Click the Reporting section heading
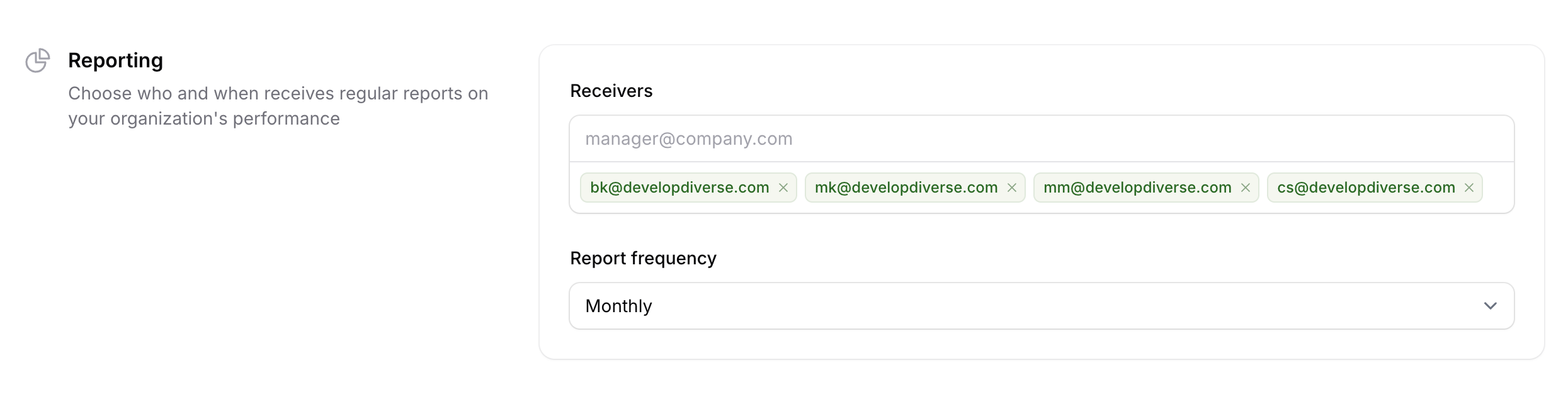The image size is (1568, 399). pyautogui.click(x=115, y=60)
